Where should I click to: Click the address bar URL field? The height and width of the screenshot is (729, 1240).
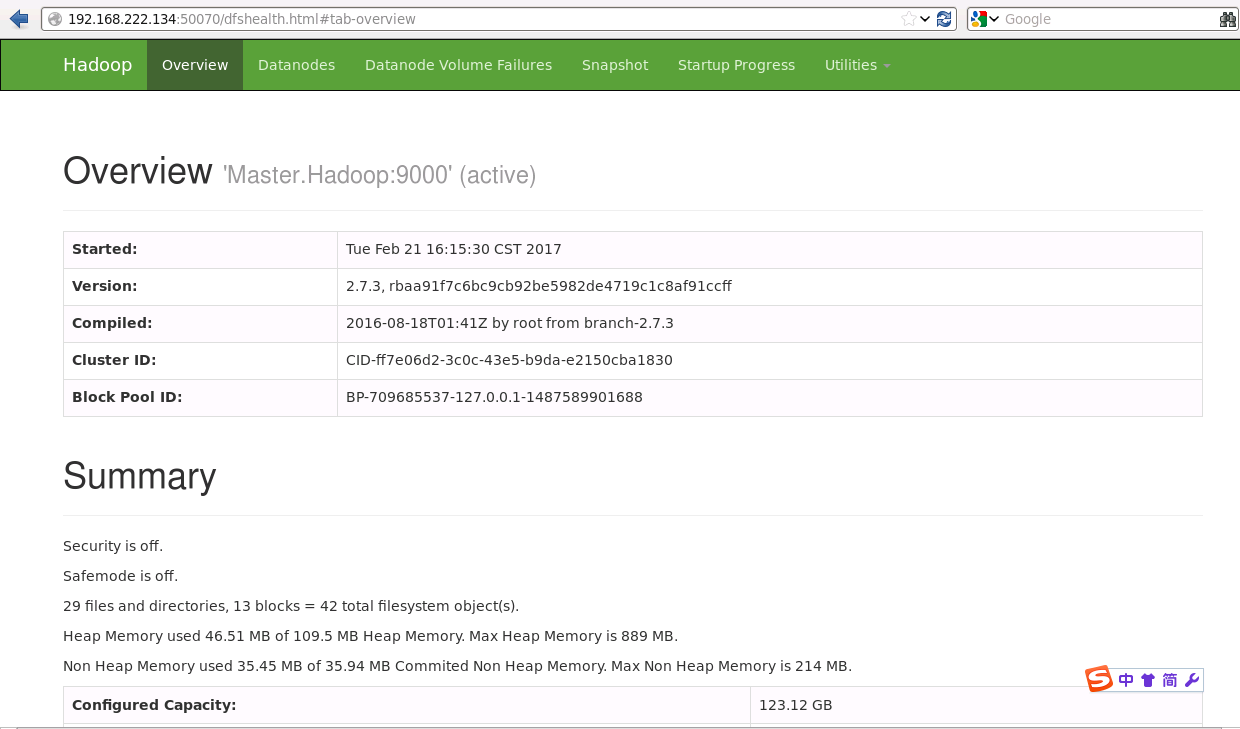[x=480, y=19]
